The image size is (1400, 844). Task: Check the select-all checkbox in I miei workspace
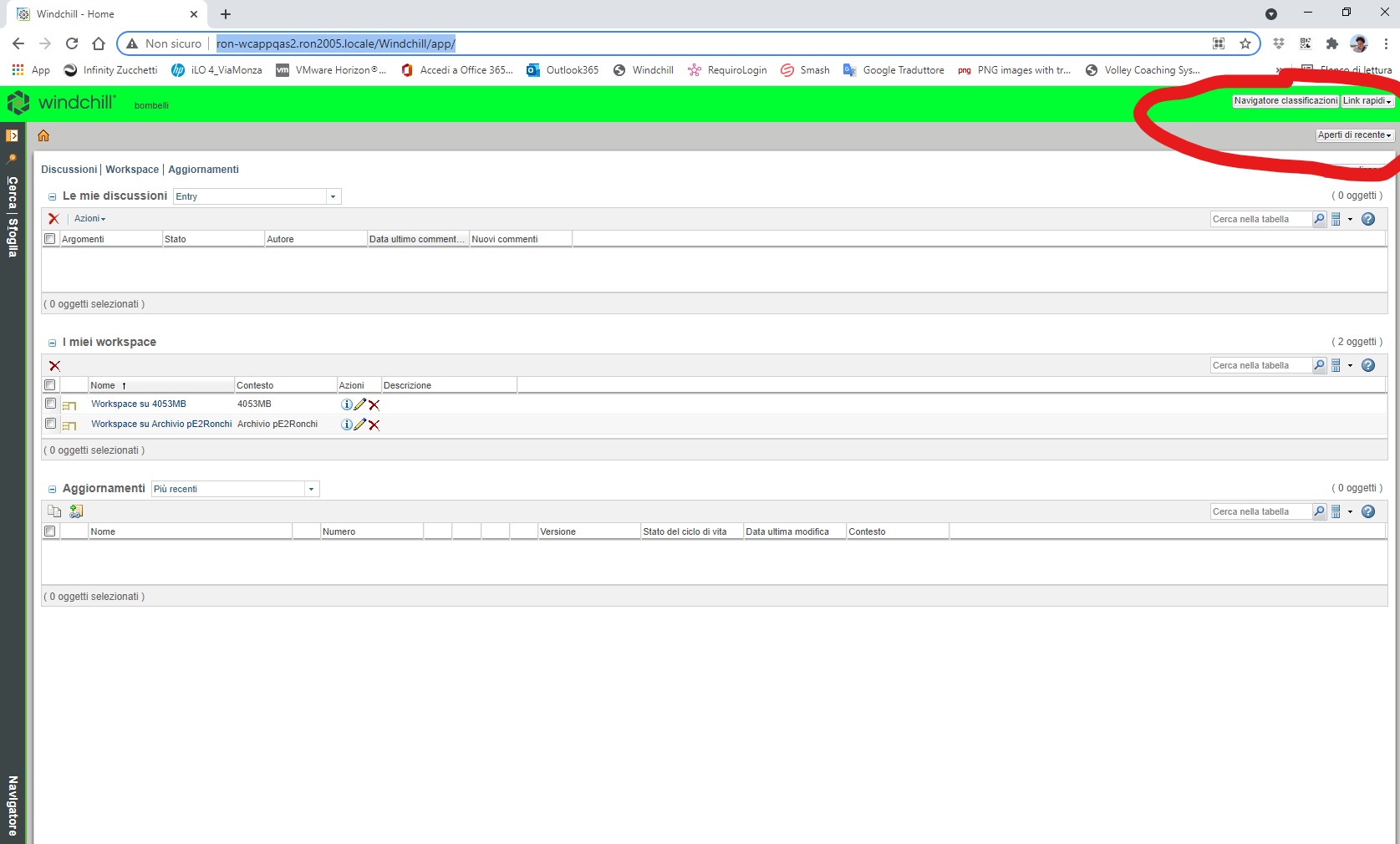pyautogui.click(x=49, y=385)
